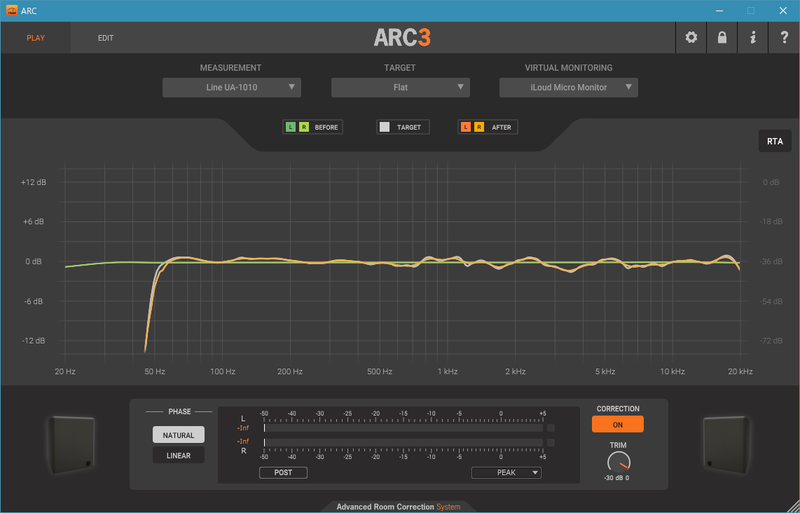The width and height of the screenshot is (800, 513).
Task: Click the L channel -Inf peak value
Action: point(243,428)
